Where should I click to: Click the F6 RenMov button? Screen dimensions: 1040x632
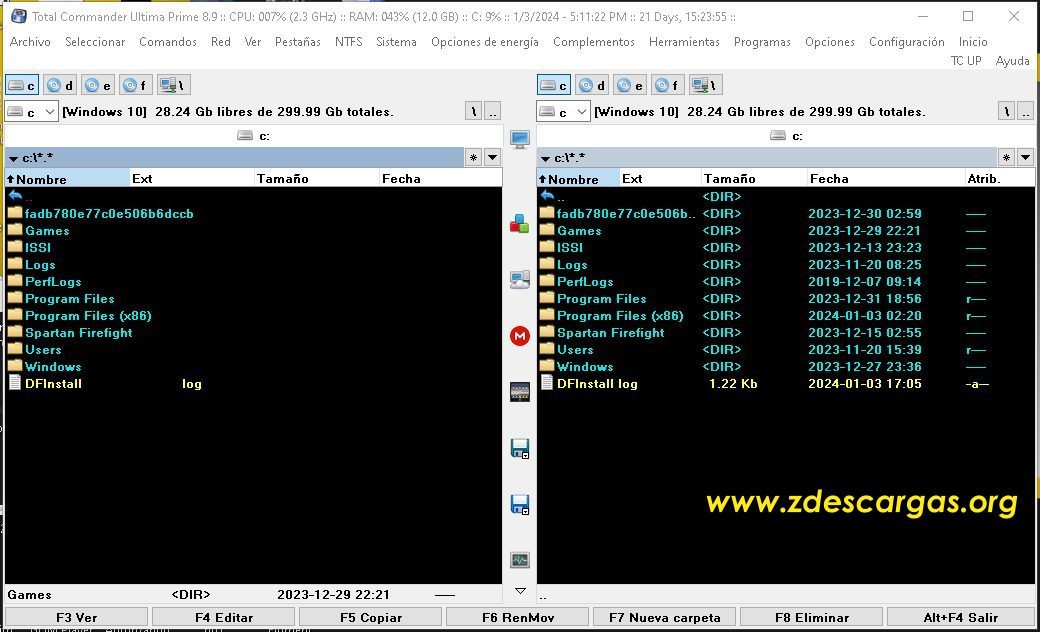coord(518,617)
